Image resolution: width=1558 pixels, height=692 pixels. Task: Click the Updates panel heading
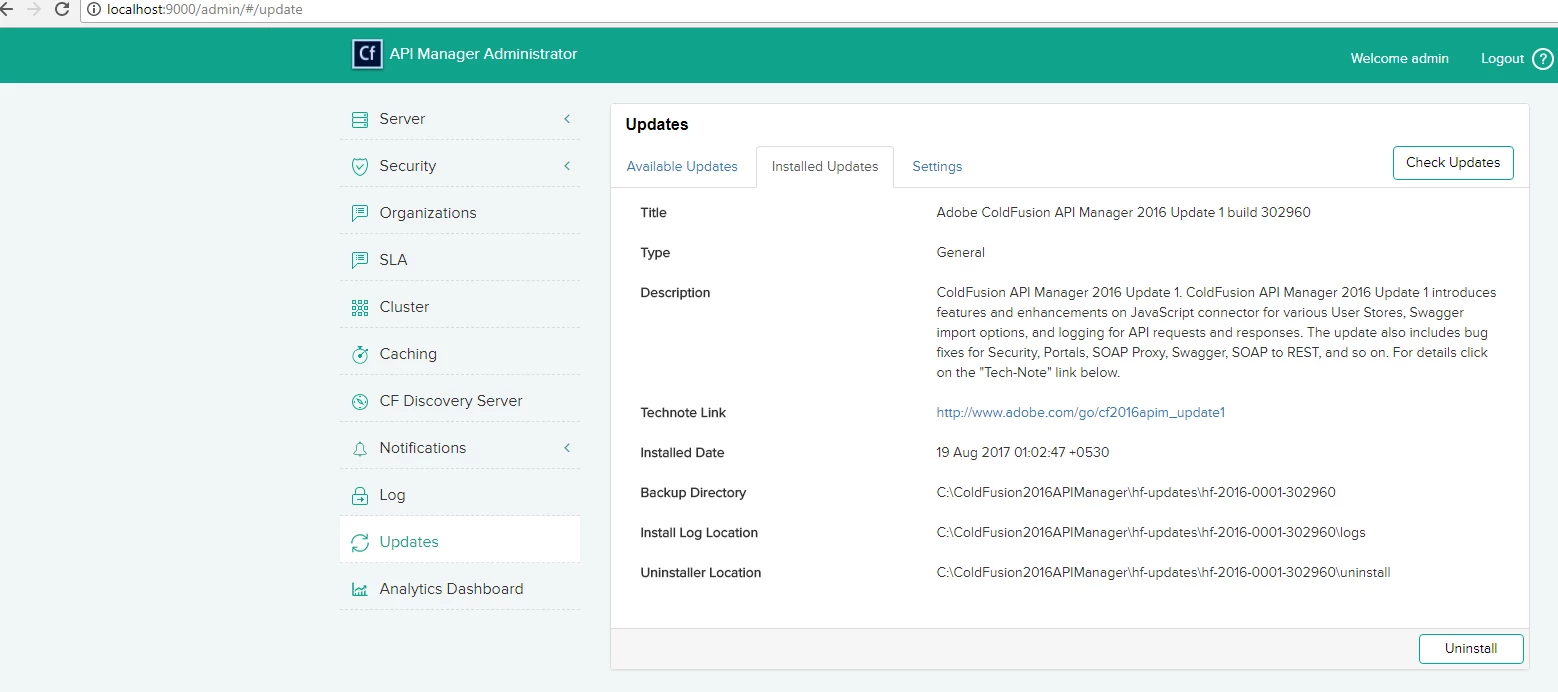click(657, 125)
